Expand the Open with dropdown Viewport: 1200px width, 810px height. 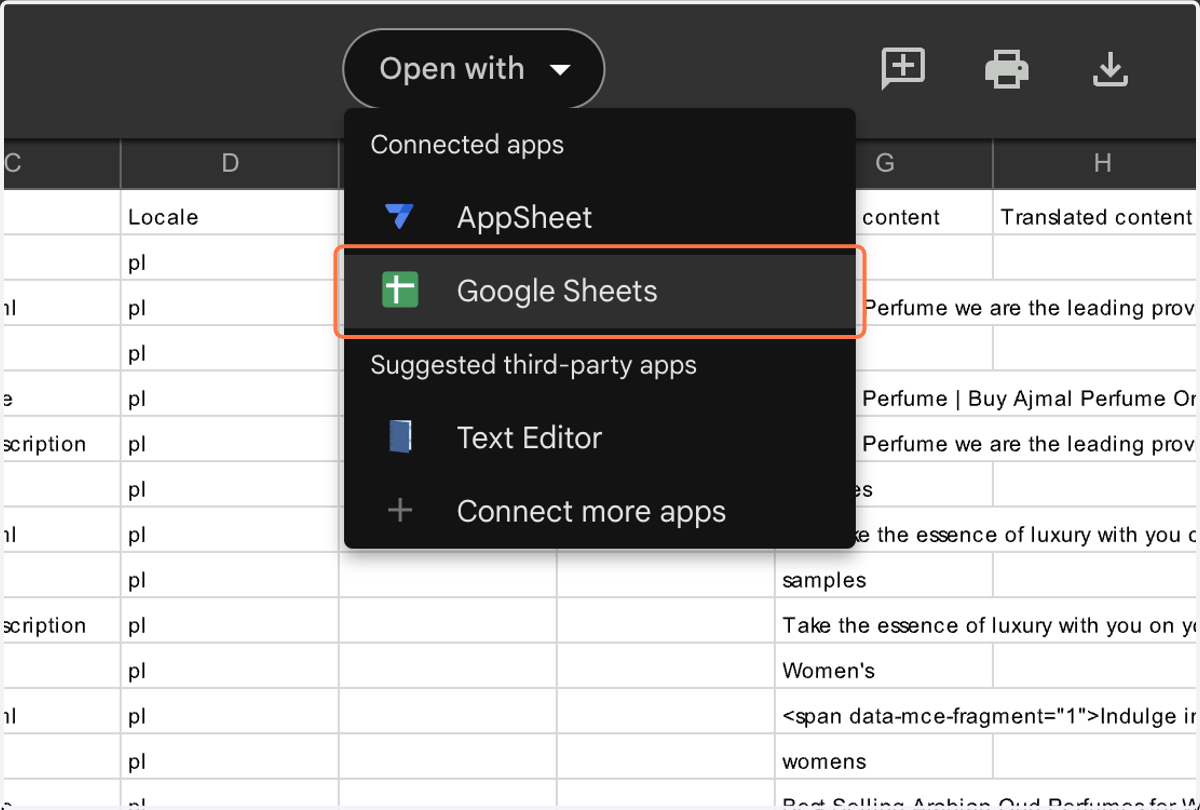(x=474, y=69)
